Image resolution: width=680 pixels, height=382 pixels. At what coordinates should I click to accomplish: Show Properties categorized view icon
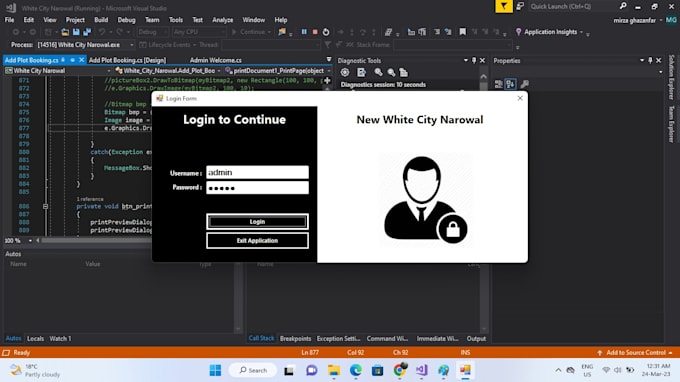pos(499,84)
